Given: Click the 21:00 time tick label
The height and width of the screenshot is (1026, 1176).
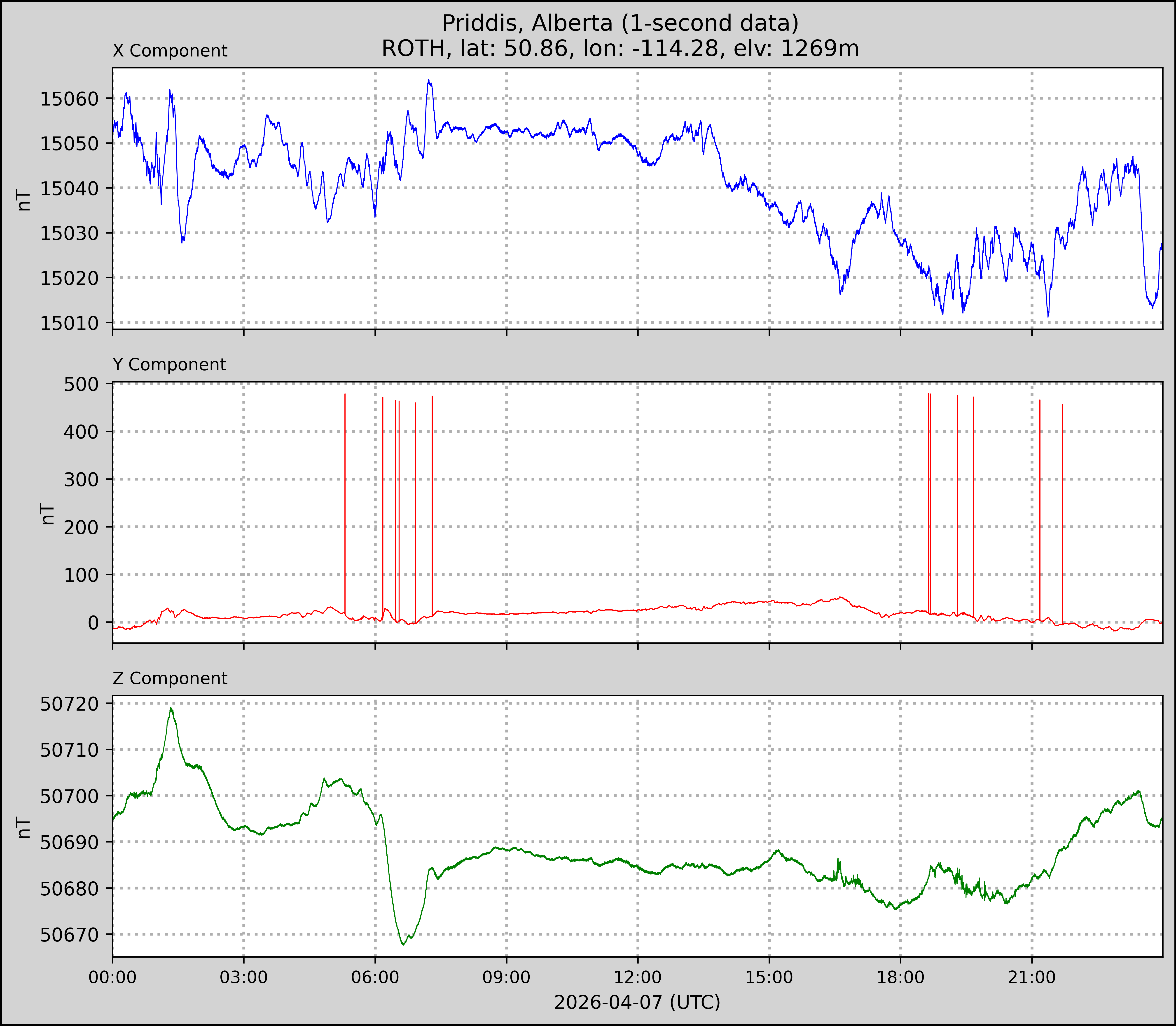Looking at the screenshot, I should [x=1032, y=977].
